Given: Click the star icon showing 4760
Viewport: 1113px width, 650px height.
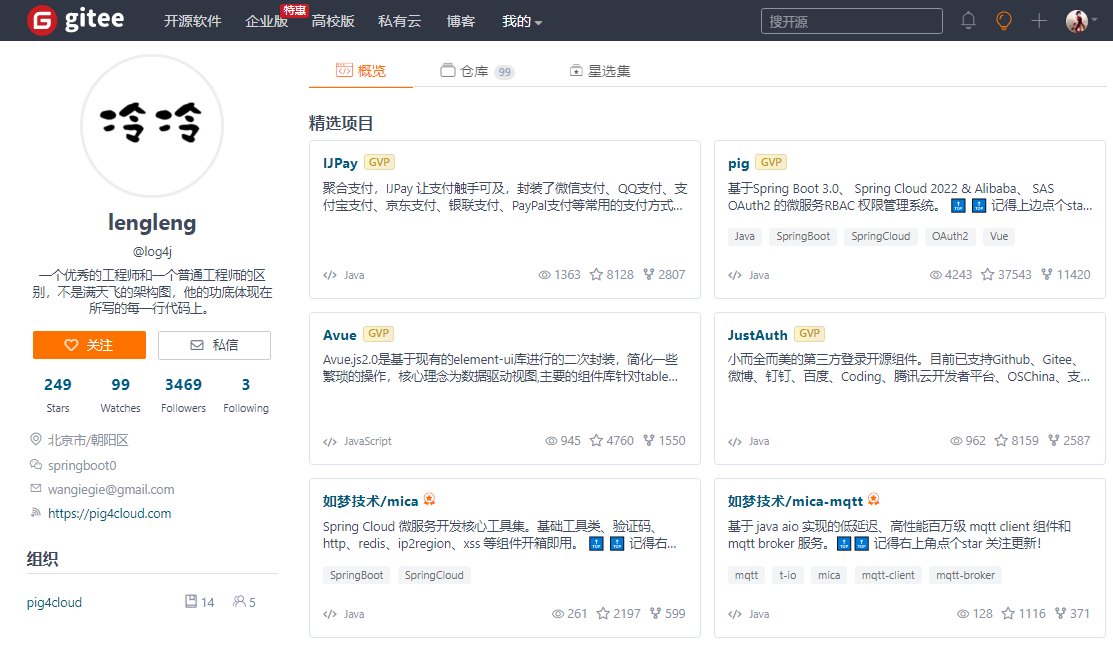Looking at the screenshot, I should (x=596, y=441).
